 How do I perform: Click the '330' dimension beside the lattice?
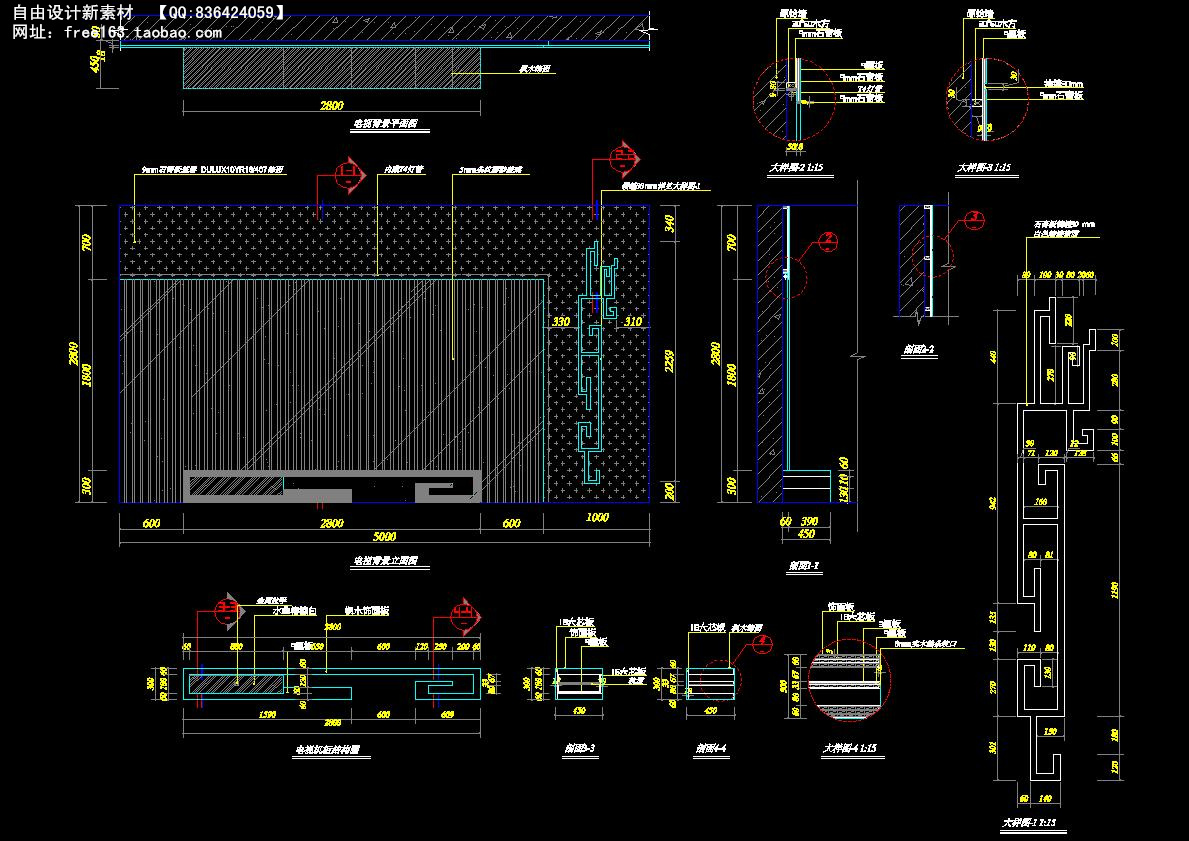click(x=560, y=322)
